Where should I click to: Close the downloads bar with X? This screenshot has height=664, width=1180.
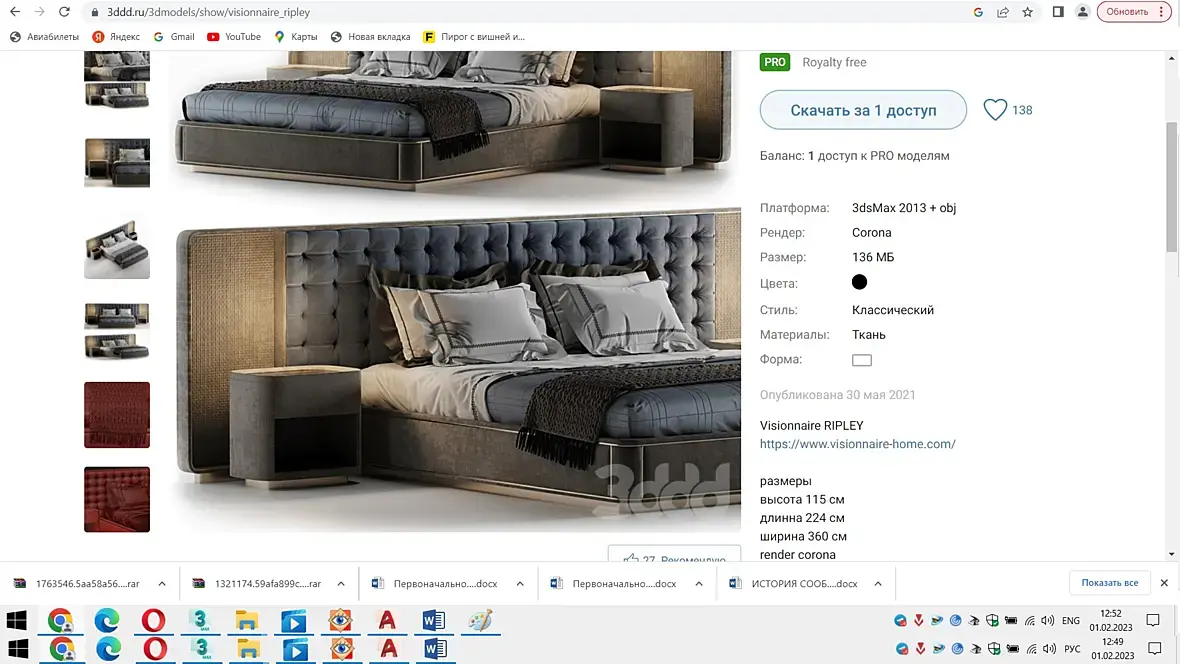tap(1164, 583)
